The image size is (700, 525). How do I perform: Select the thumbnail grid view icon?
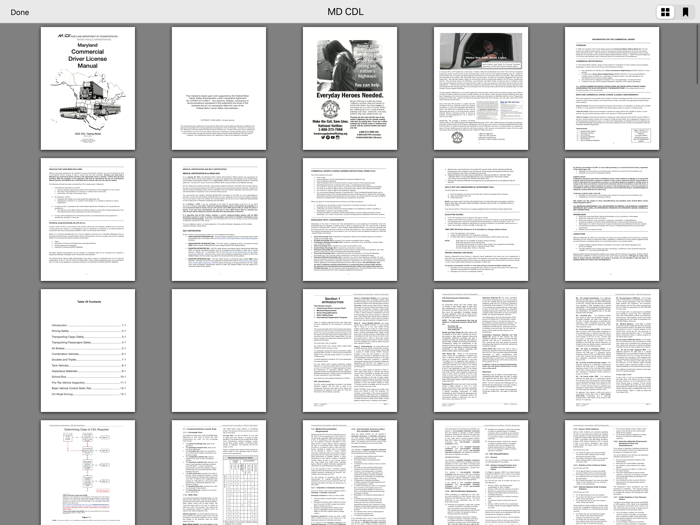click(665, 12)
